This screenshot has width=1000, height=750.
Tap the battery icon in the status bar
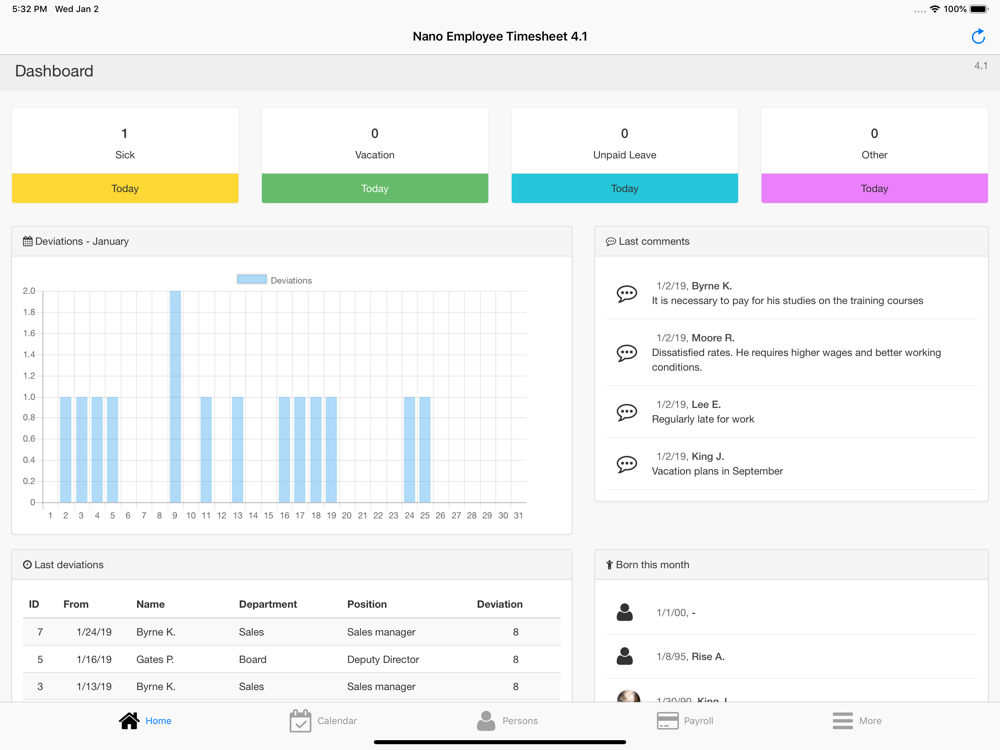979,9
